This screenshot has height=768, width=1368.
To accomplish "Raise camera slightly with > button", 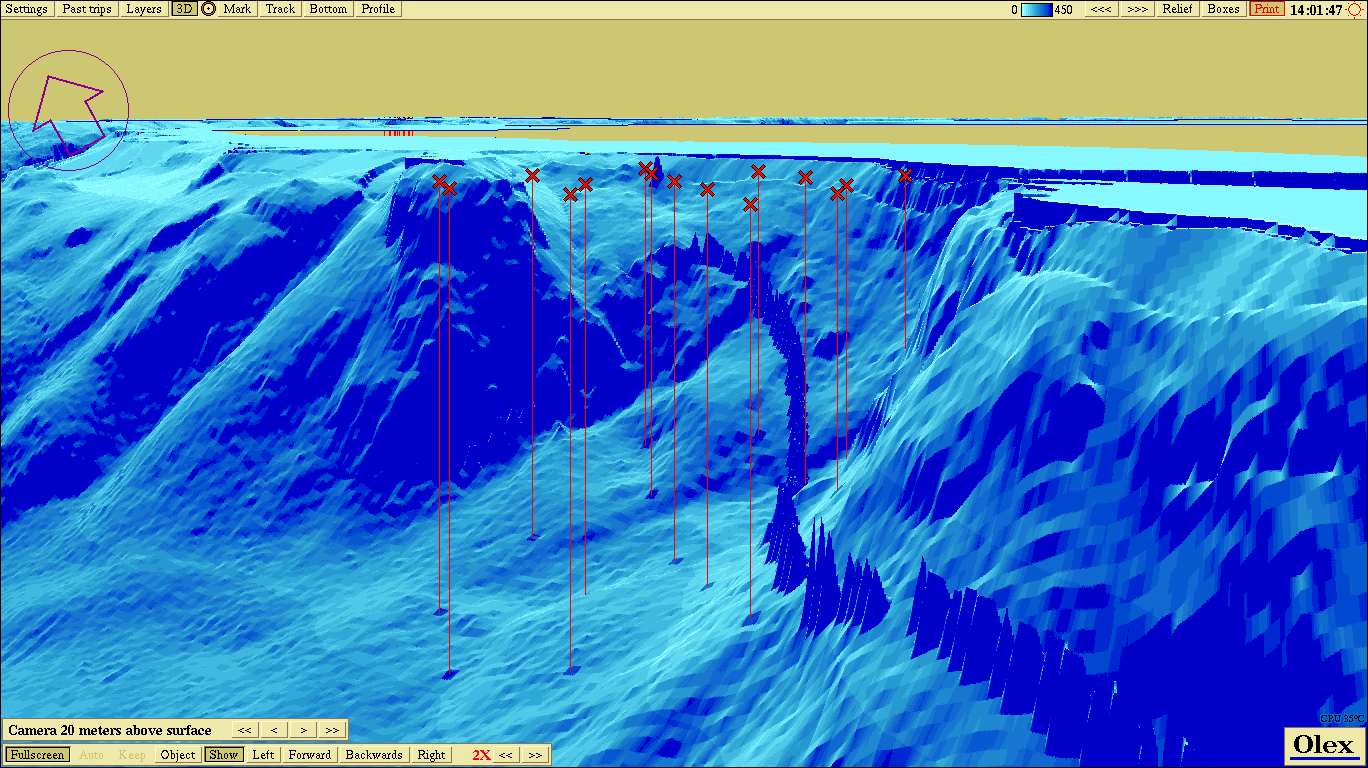I will (x=303, y=730).
